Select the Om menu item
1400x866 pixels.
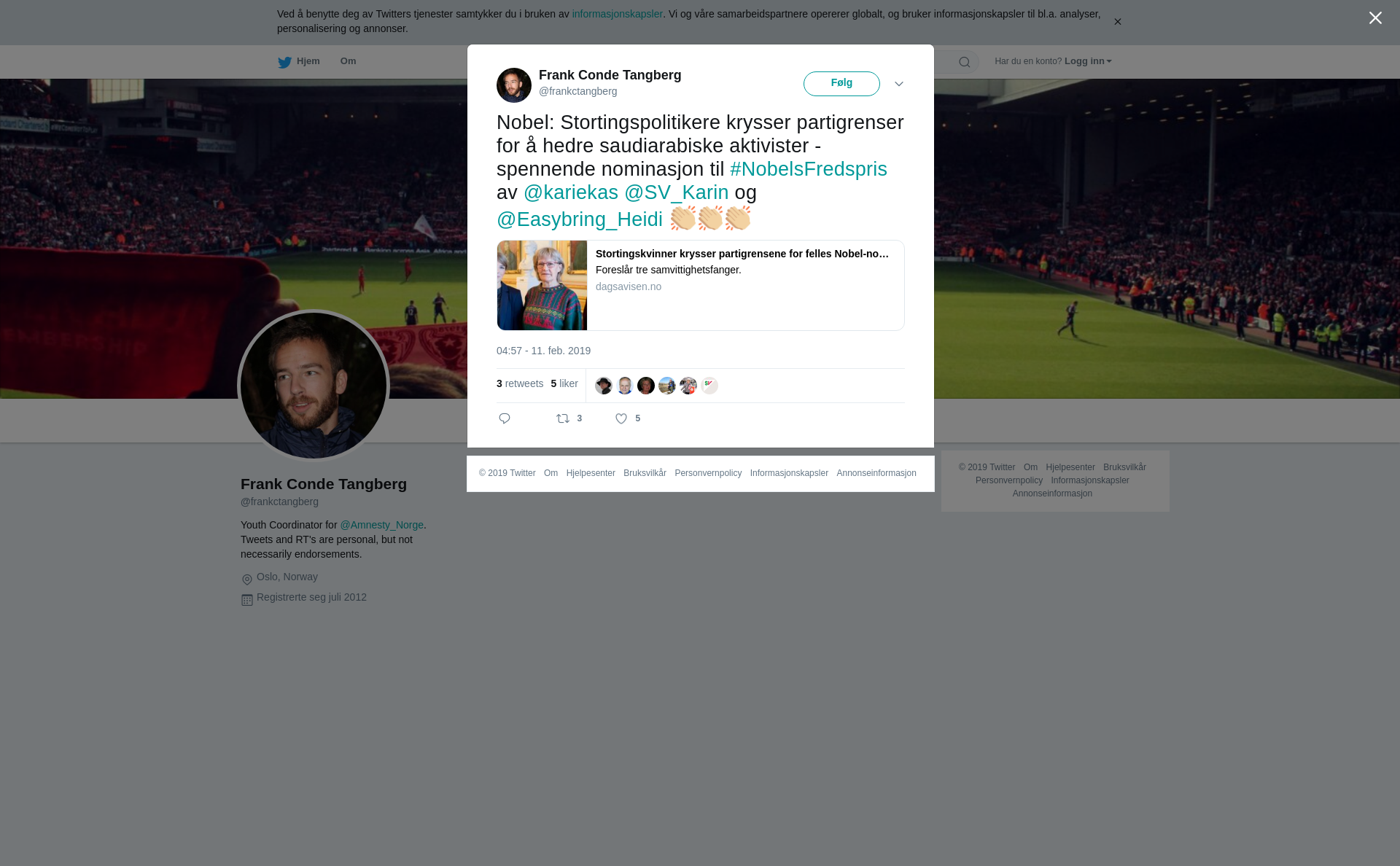pyautogui.click(x=349, y=61)
